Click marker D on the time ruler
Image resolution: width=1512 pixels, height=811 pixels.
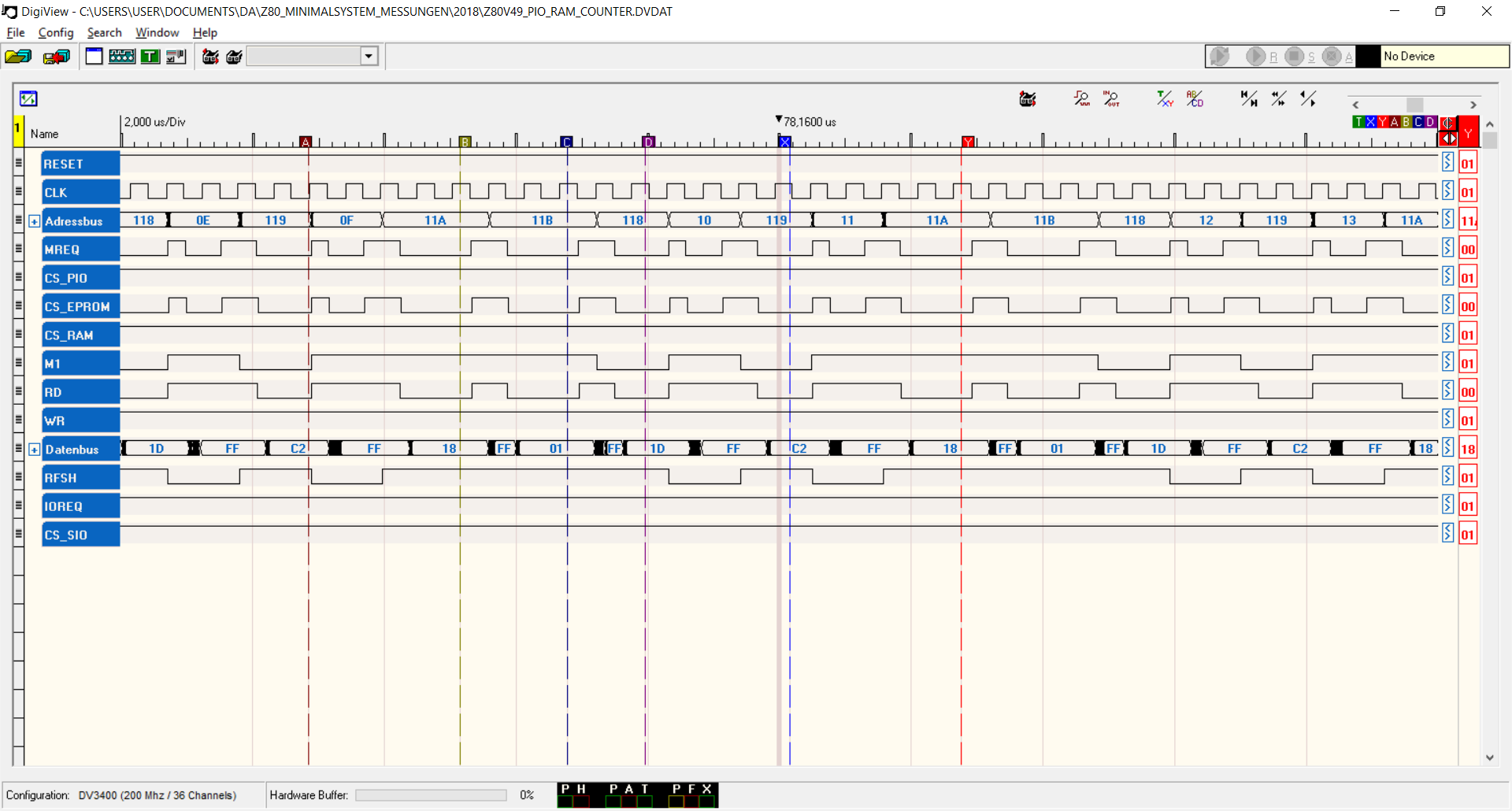(x=648, y=142)
